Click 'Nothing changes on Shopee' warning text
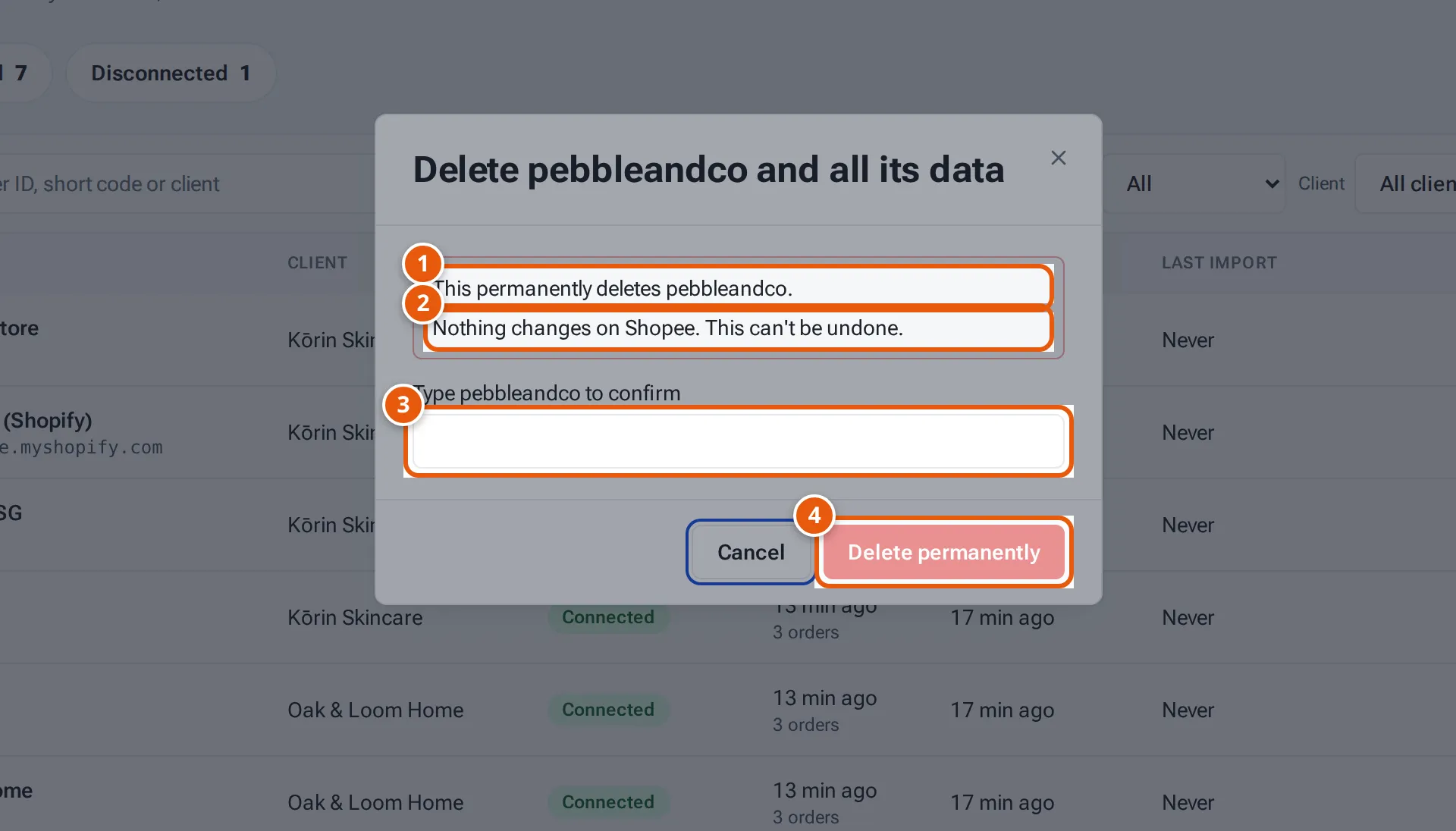Viewport: 1456px width, 831px height. point(667,328)
